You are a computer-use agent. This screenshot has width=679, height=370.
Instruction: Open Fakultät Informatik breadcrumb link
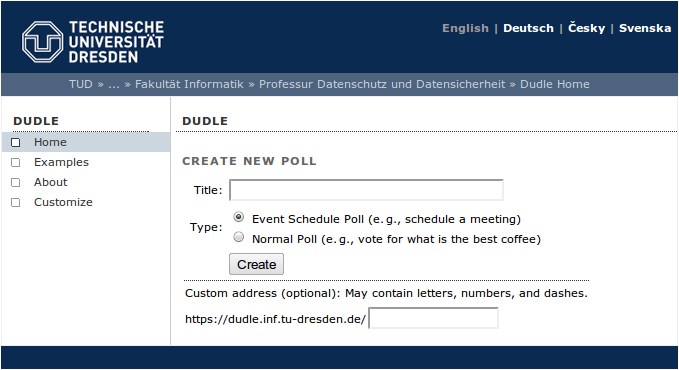click(x=189, y=84)
